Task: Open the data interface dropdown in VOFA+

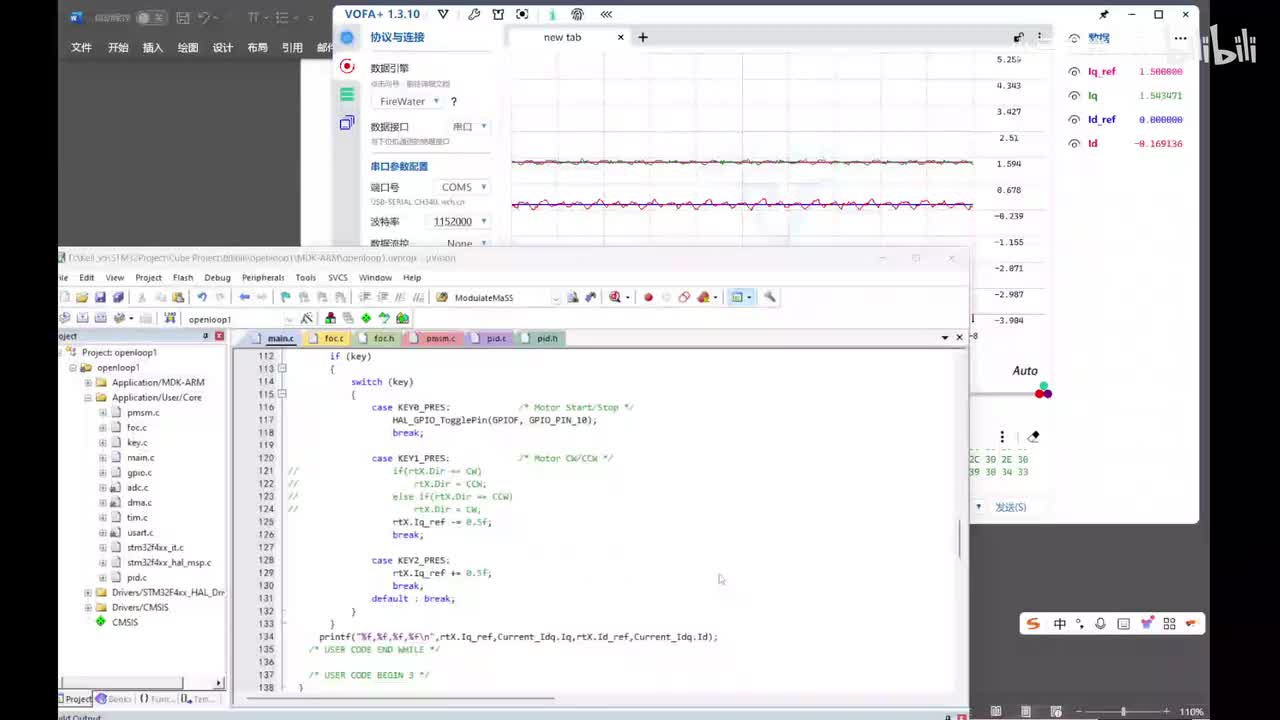Action: 469,127
